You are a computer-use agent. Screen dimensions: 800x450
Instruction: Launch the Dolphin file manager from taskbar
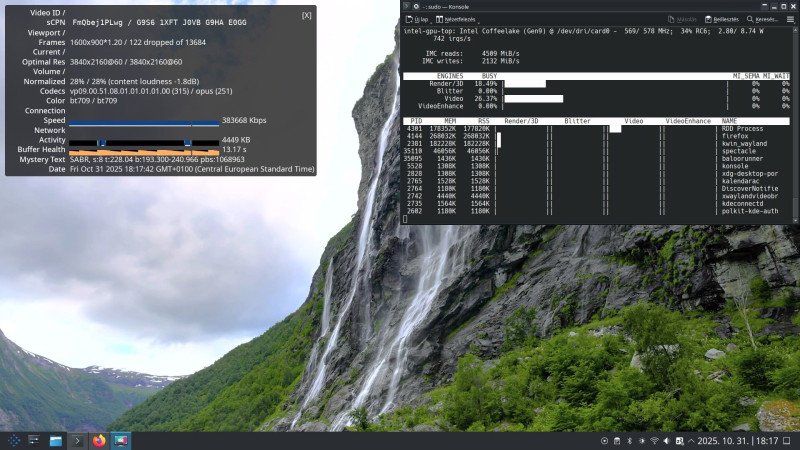click(56, 440)
